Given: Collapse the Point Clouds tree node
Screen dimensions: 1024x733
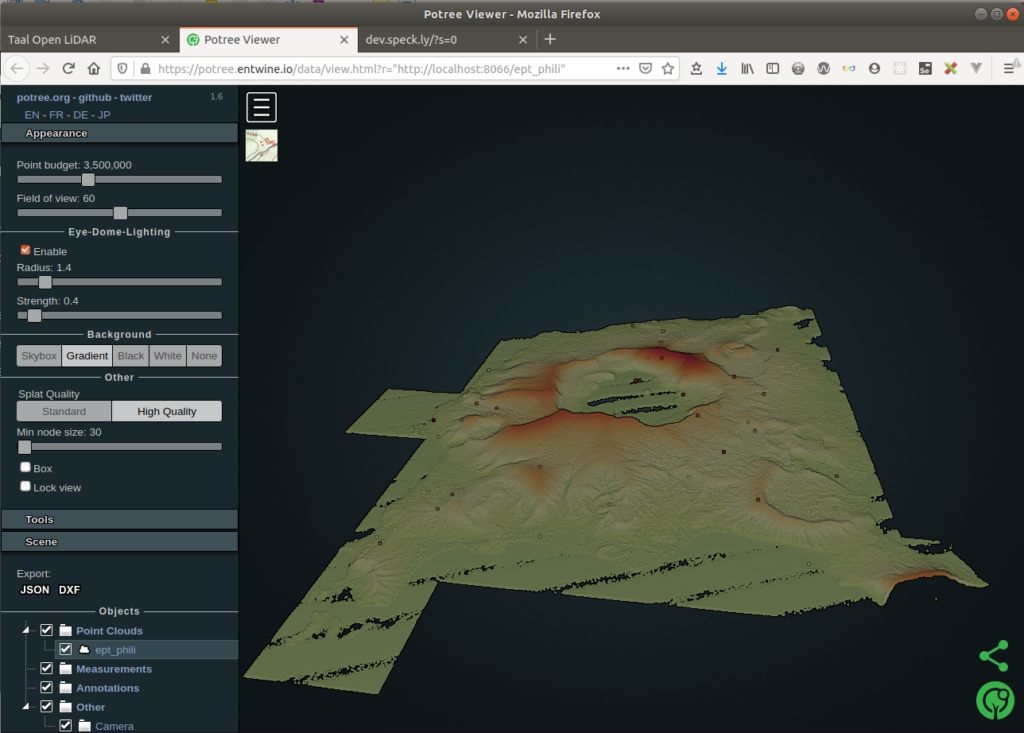Looking at the screenshot, I should pyautogui.click(x=26, y=630).
